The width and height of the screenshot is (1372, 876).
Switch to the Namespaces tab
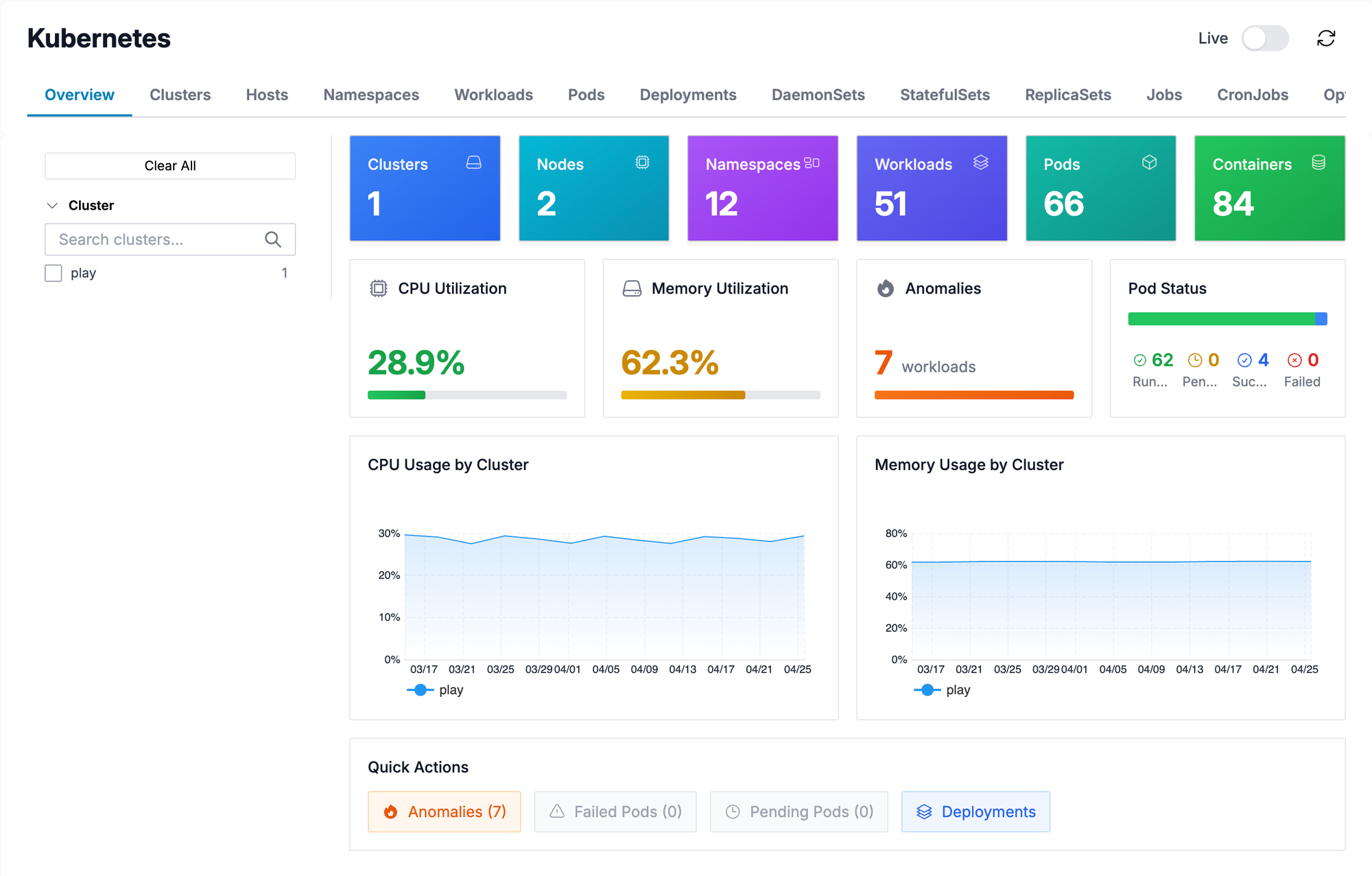click(x=371, y=95)
